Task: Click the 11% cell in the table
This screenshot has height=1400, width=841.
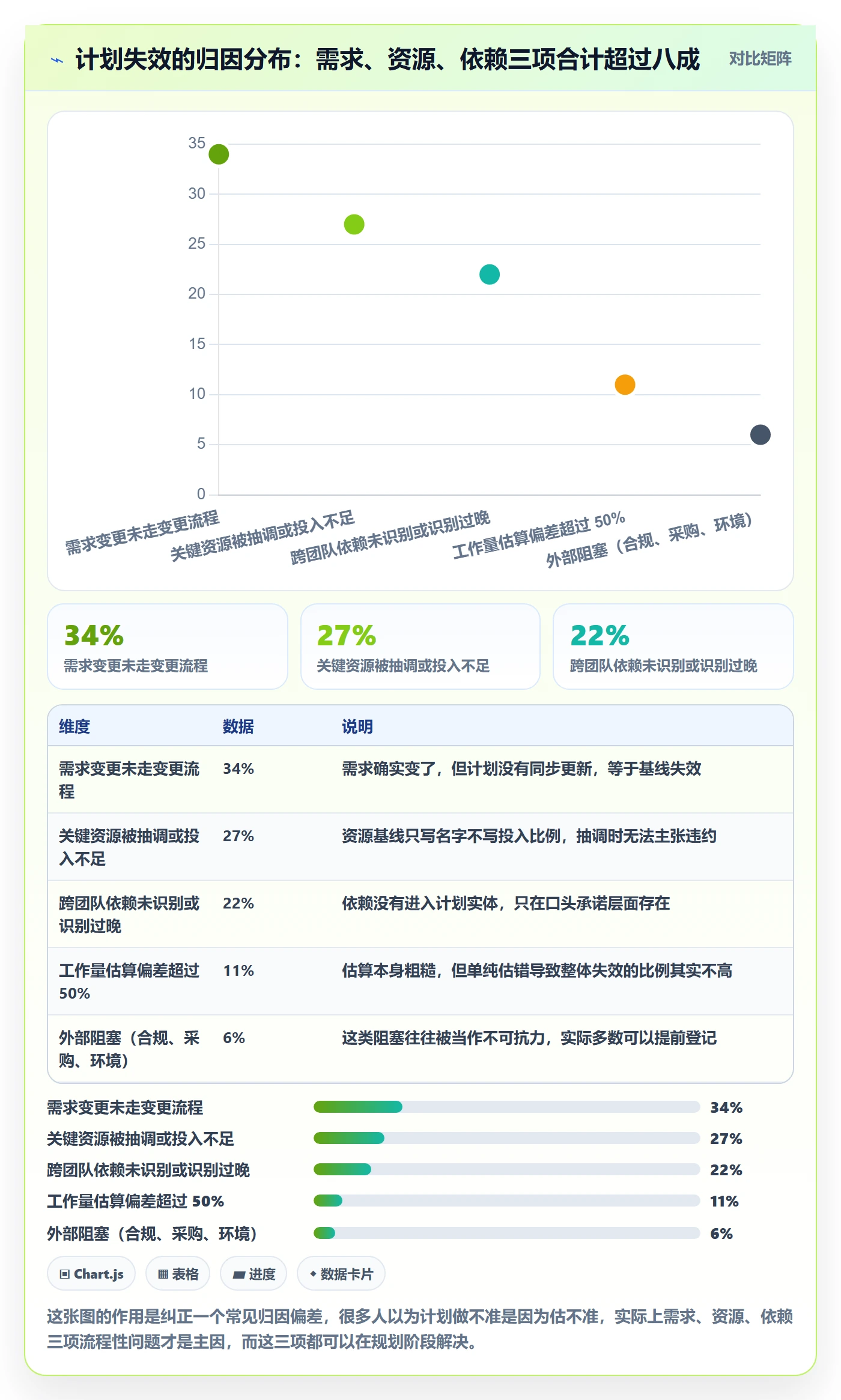Action: coord(238,970)
